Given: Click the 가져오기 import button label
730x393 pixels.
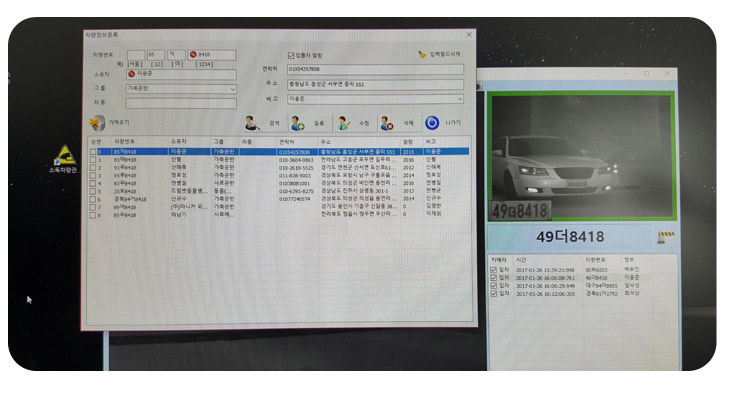Looking at the screenshot, I should pyautogui.click(x=119, y=122).
